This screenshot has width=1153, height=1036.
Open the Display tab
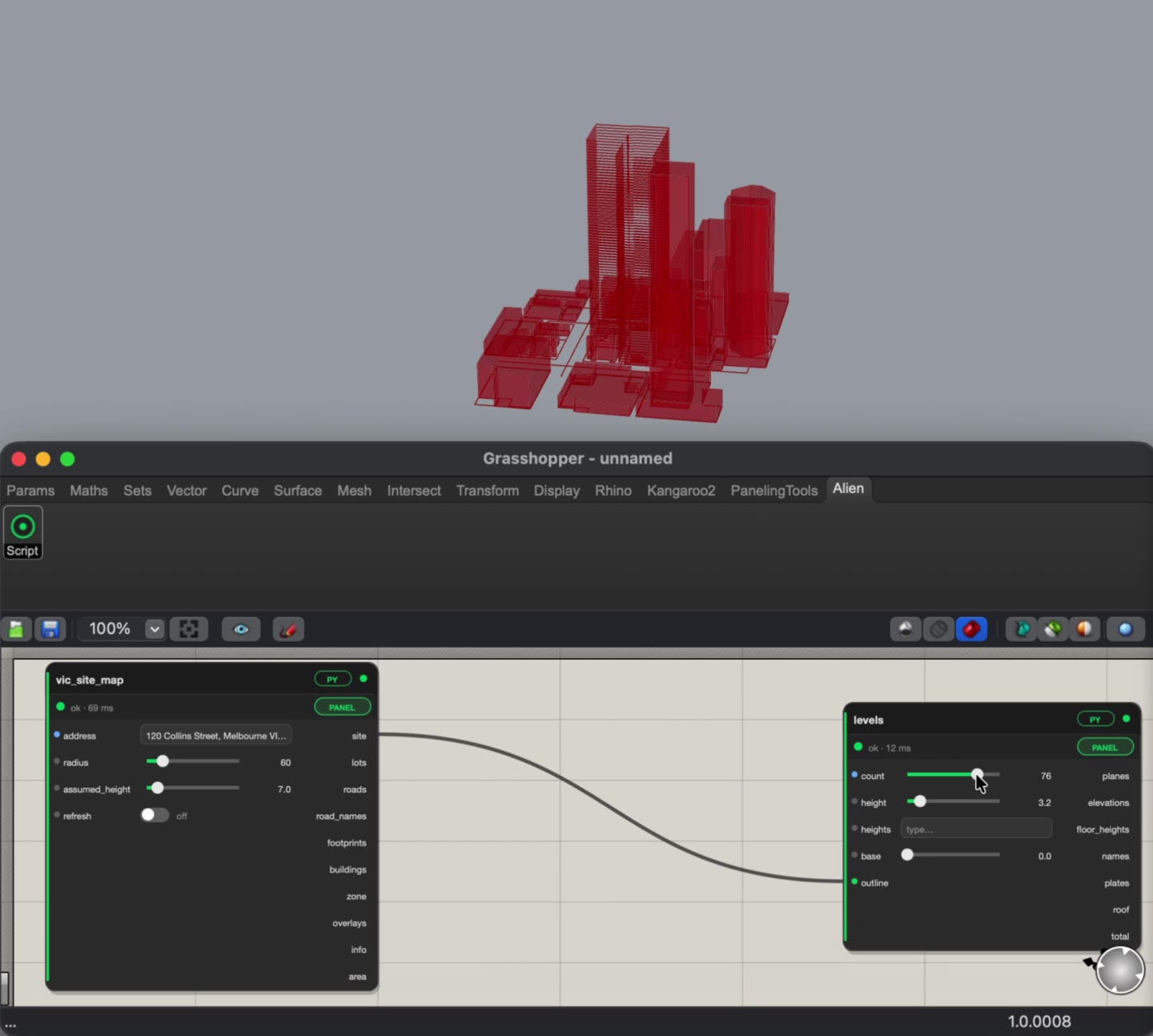tap(556, 491)
